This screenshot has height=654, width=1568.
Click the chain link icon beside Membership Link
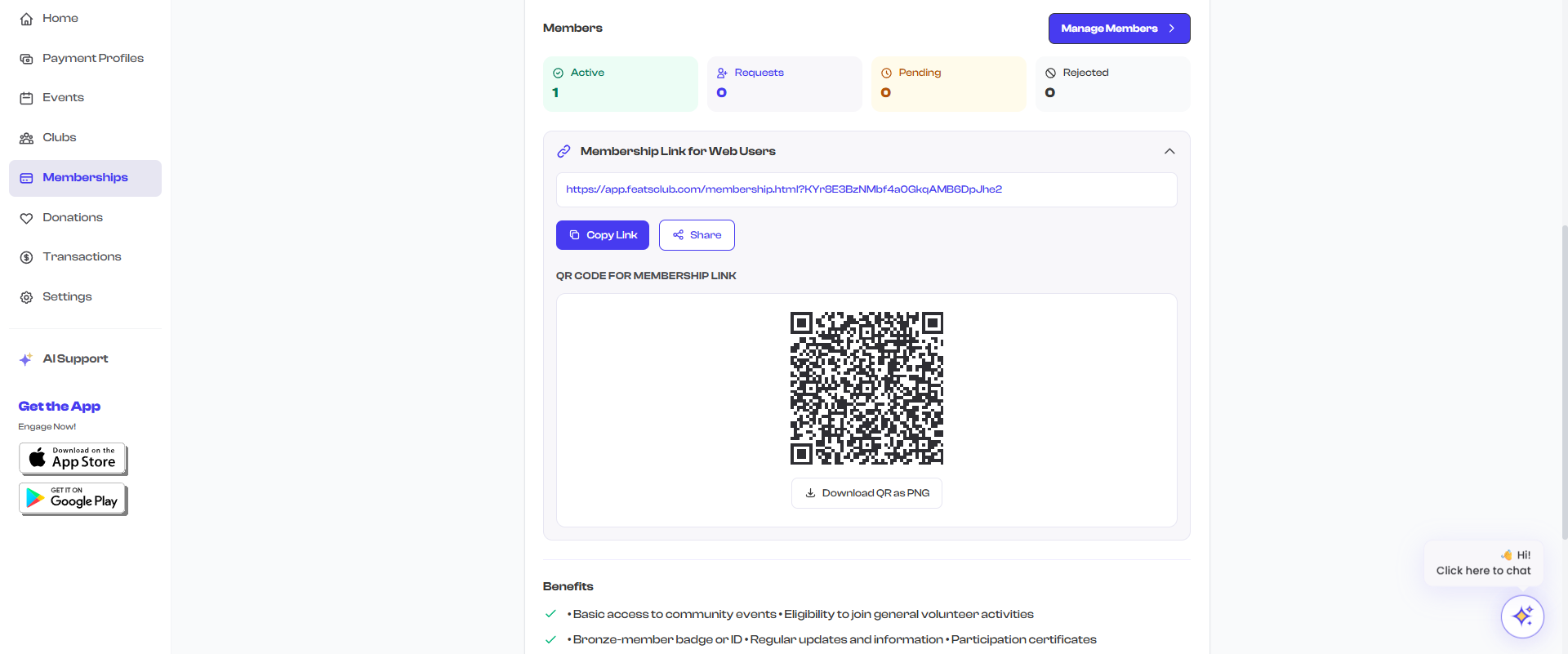tap(563, 151)
